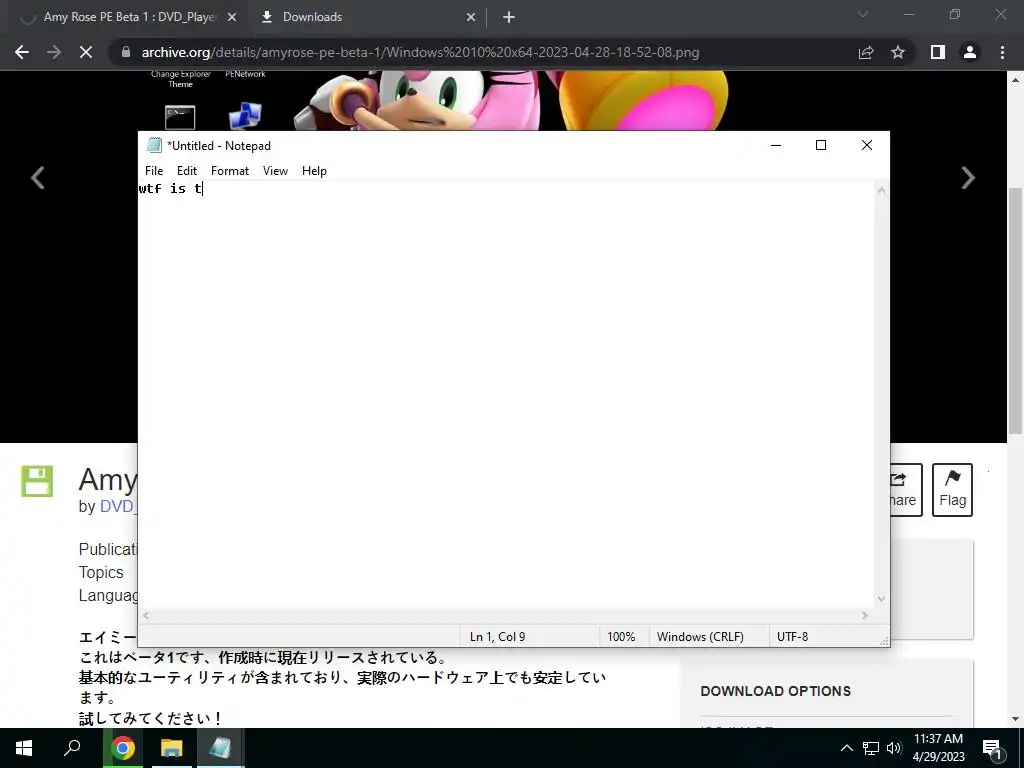Open Notepad's Format menu
The image size is (1024, 768).
(230, 170)
